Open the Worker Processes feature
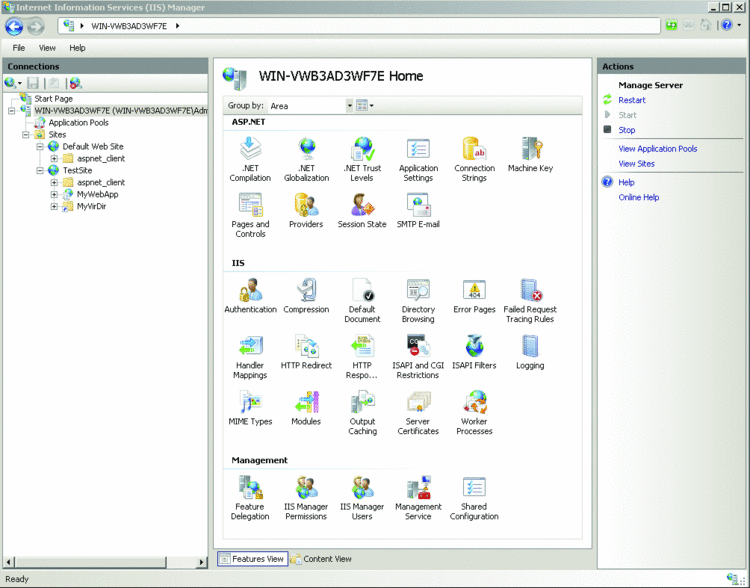The width and height of the screenshot is (750, 588). 474,403
